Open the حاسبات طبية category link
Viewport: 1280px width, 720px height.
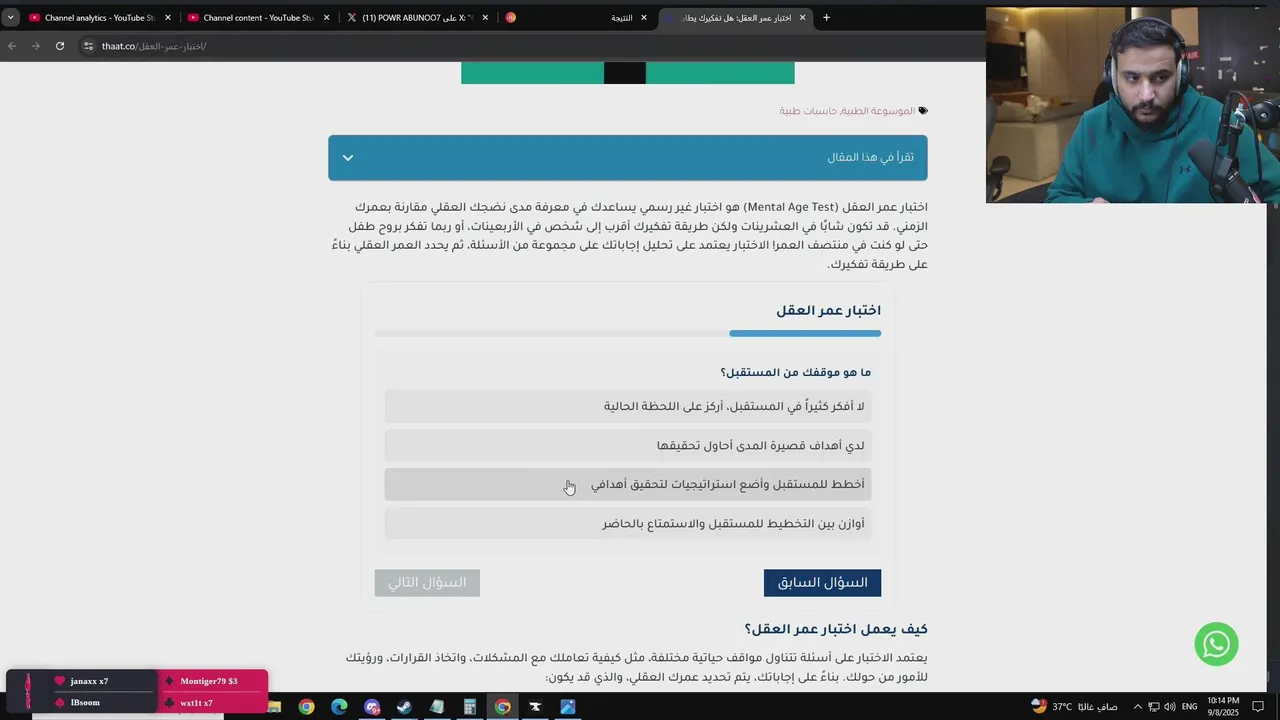click(809, 111)
